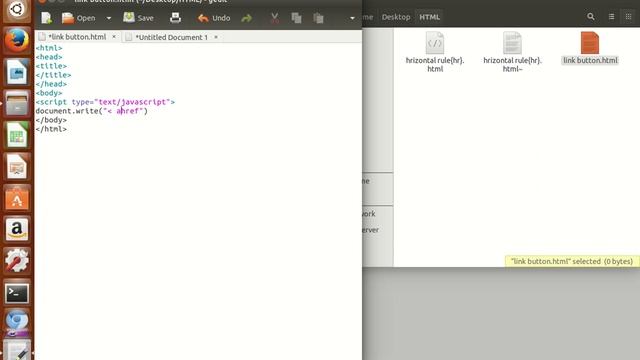The width and height of the screenshot is (640, 360).
Task: Switch to Untitled Document 1 tab
Action: pyautogui.click(x=171, y=37)
